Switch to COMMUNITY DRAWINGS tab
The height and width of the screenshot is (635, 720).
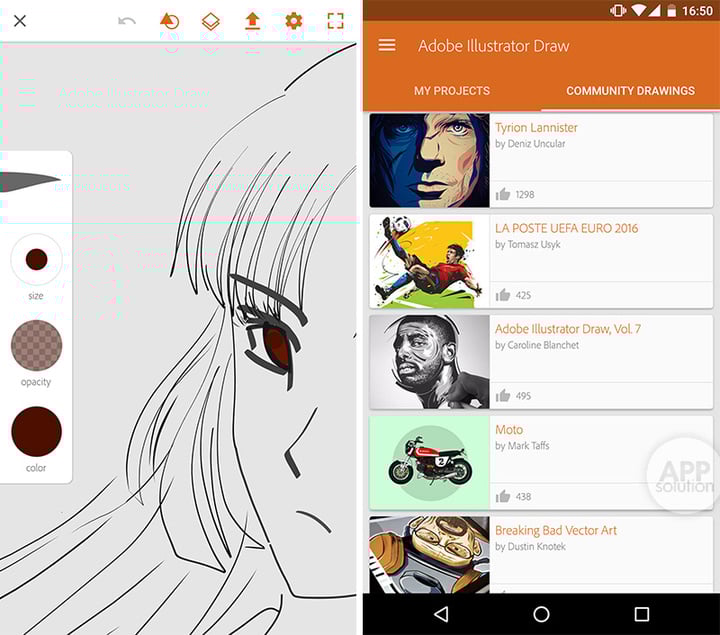click(630, 91)
